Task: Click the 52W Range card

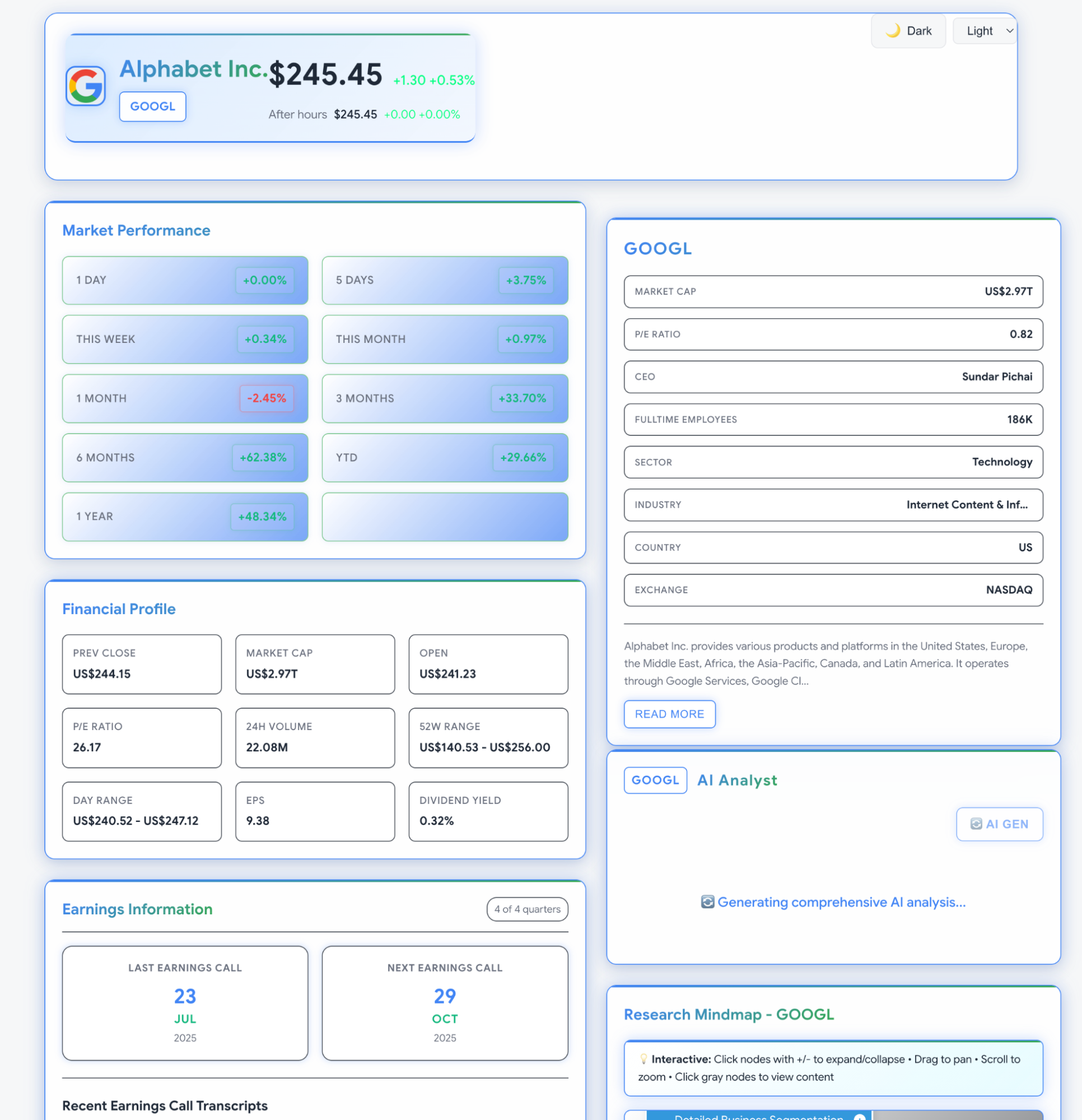Action: 488,737
